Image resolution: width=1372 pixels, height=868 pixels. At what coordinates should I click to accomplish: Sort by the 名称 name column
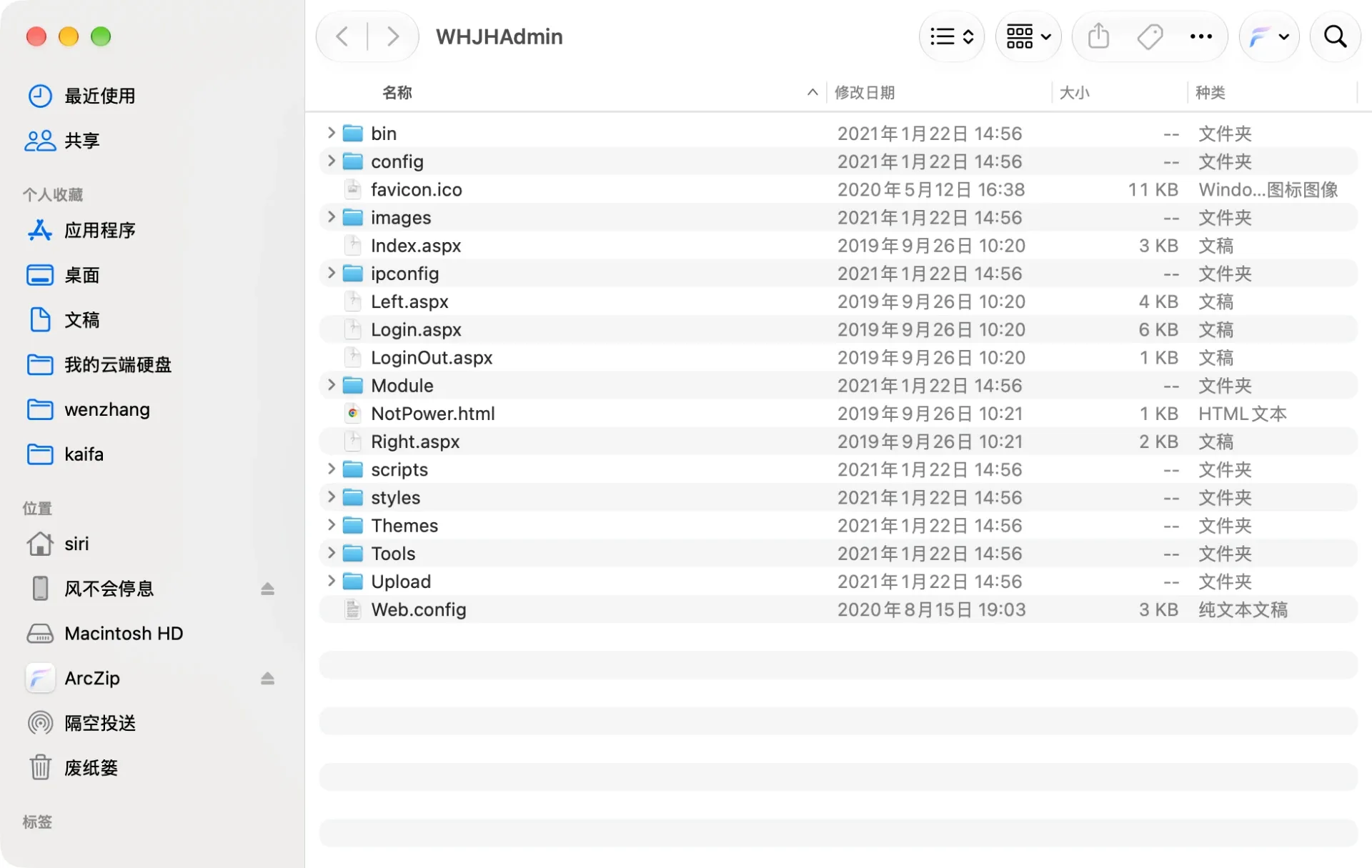pyautogui.click(x=397, y=92)
